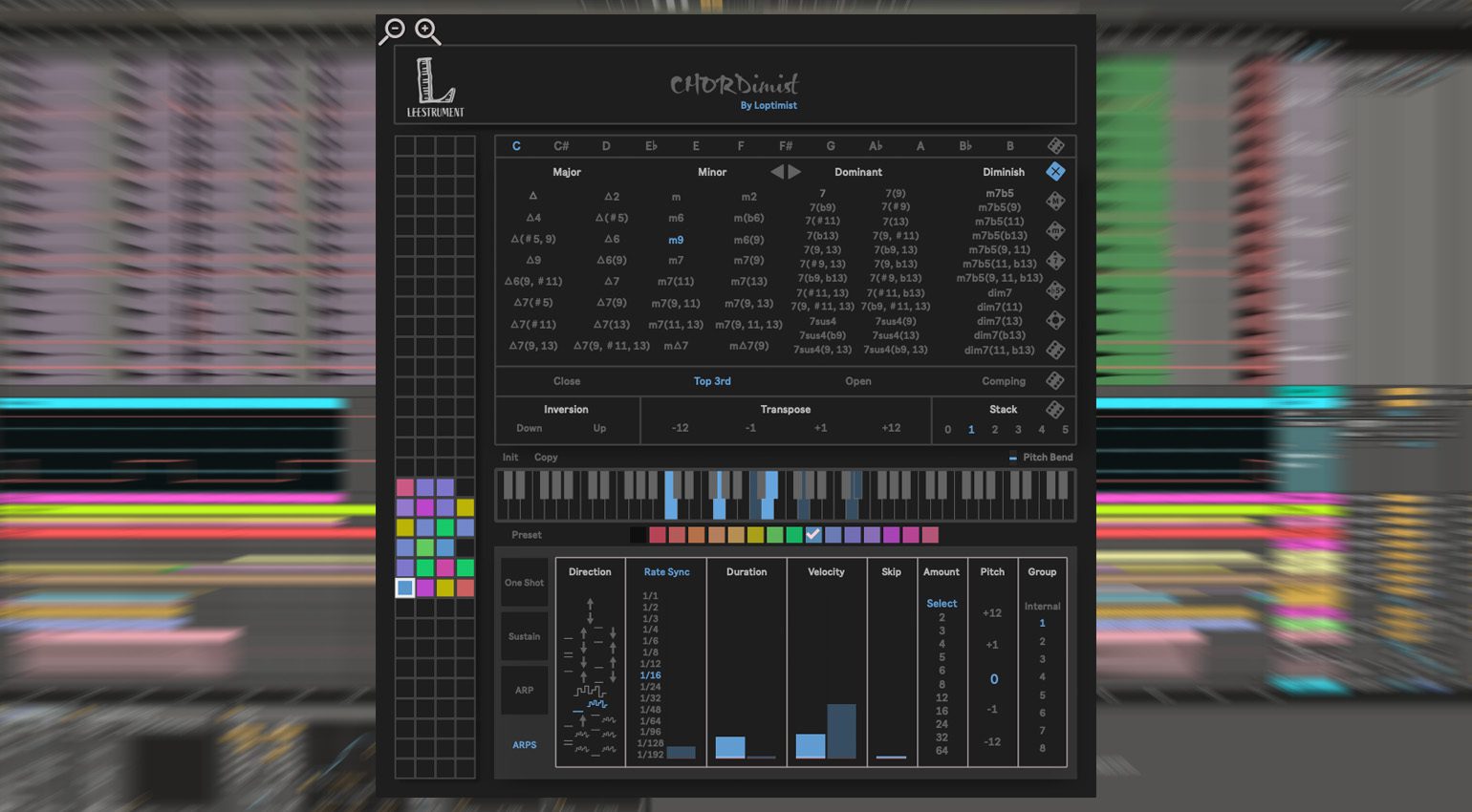Select Close voicing
This screenshot has width=1472, height=812.
(567, 381)
